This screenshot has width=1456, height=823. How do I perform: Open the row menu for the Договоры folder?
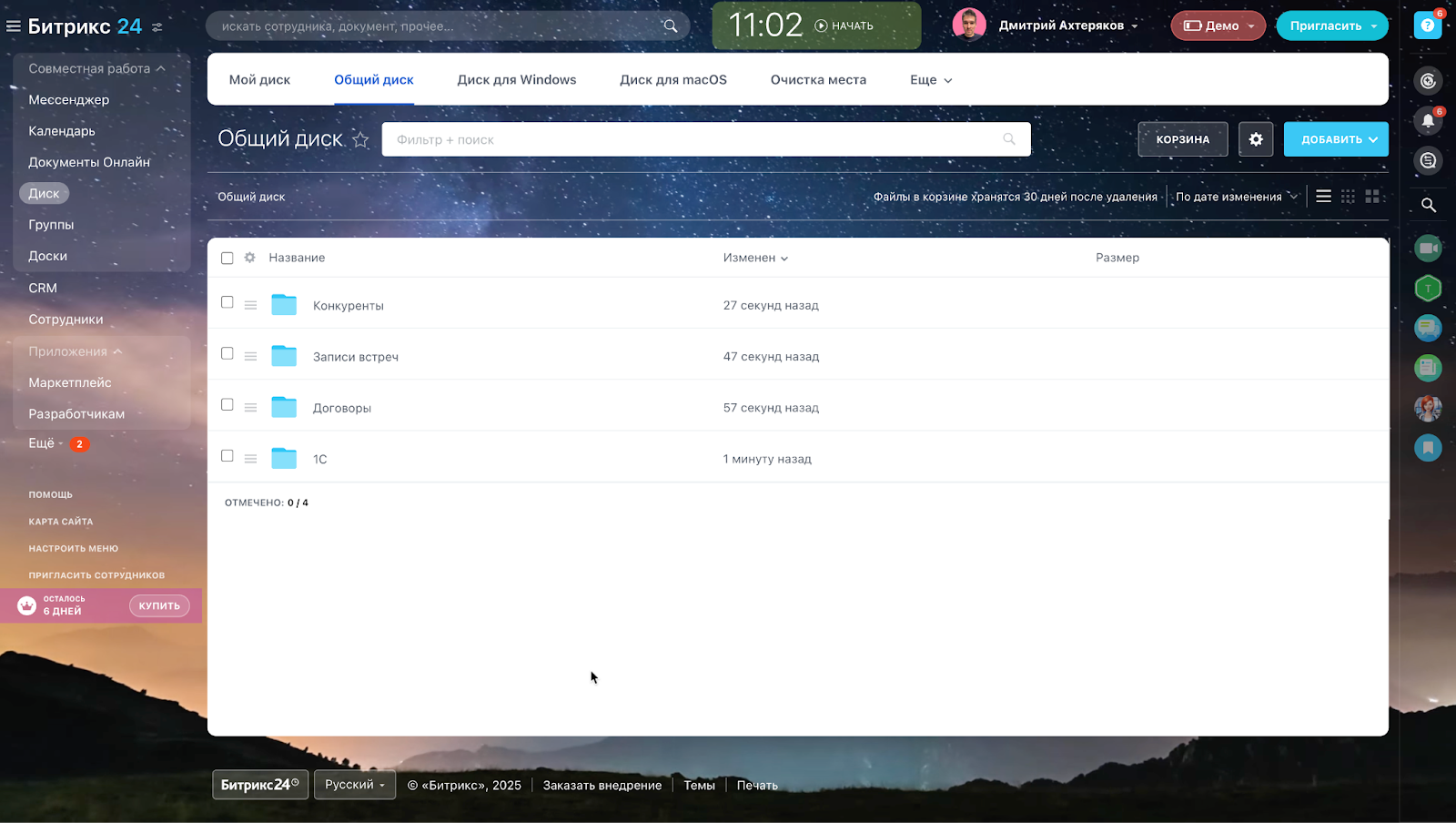tap(250, 408)
